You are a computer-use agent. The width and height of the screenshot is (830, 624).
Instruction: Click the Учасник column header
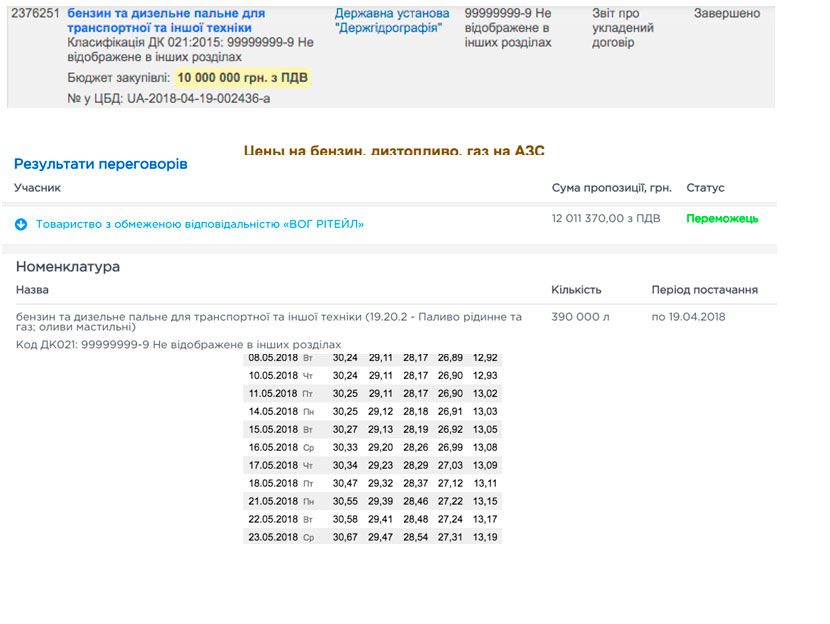click(x=38, y=188)
